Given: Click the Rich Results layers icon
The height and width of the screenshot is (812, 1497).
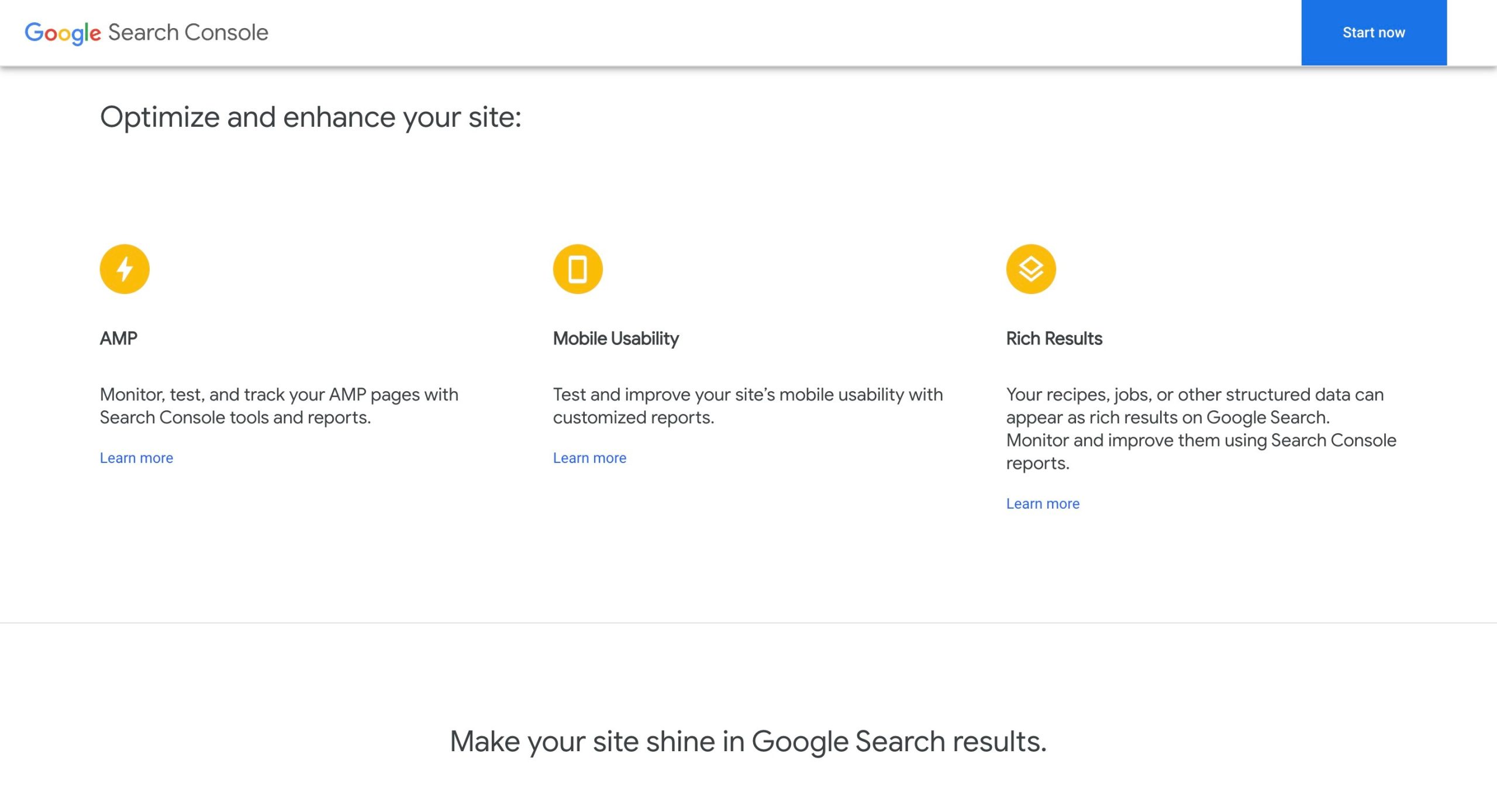Looking at the screenshot, I should [x=1031, y=269].
